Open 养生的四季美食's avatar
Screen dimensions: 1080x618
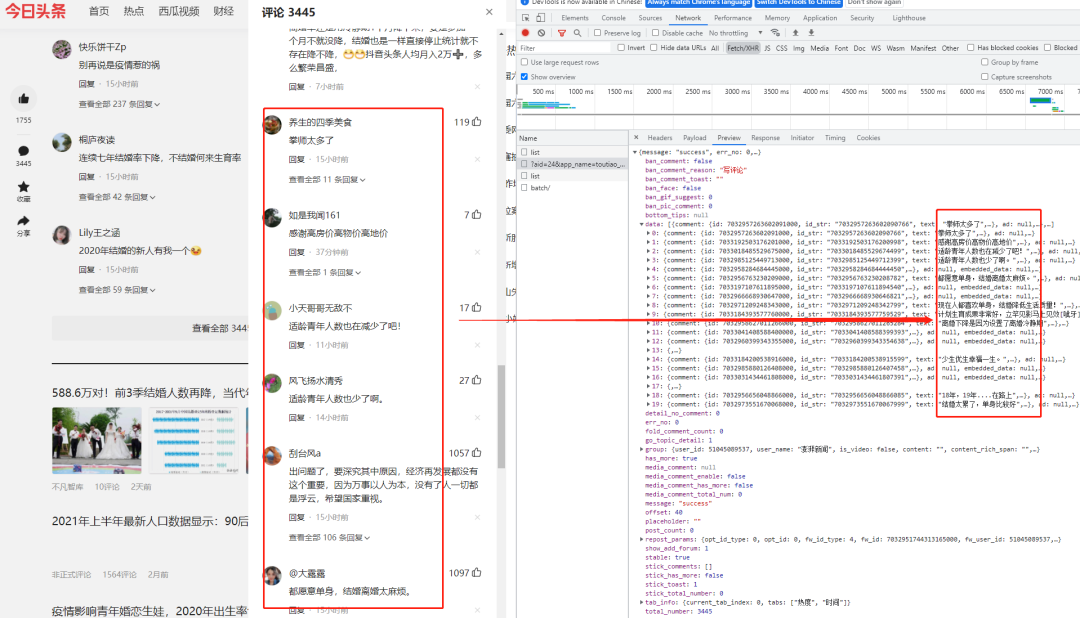pos(273,124)
